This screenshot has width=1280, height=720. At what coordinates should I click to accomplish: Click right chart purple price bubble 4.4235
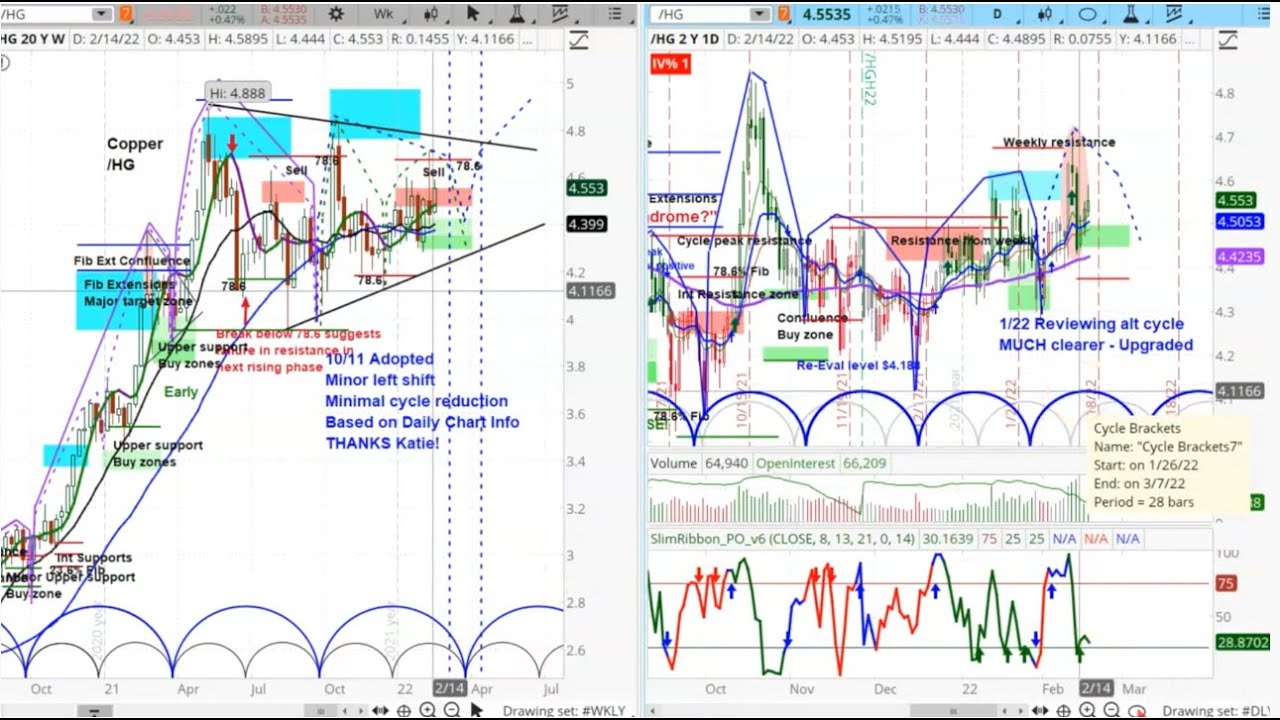pyautogui.click(x=1240, y=256)
